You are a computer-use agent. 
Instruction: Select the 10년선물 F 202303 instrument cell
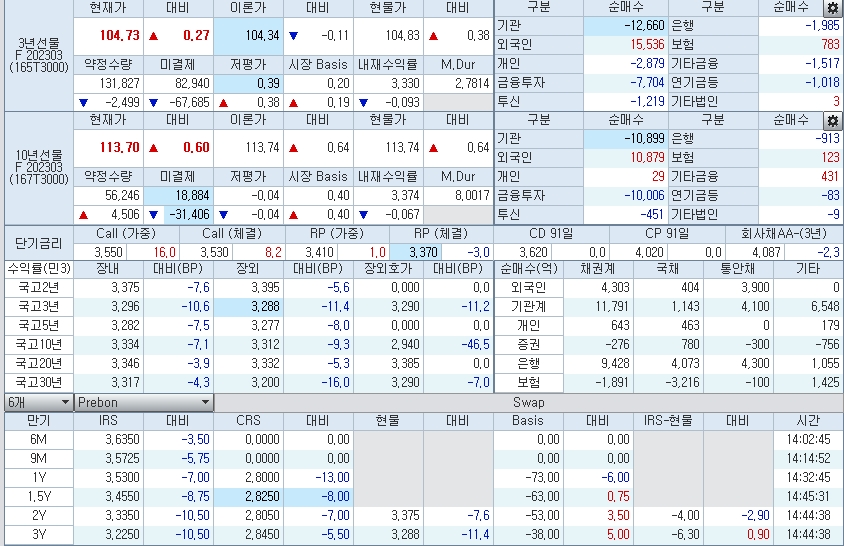point(38,167)
